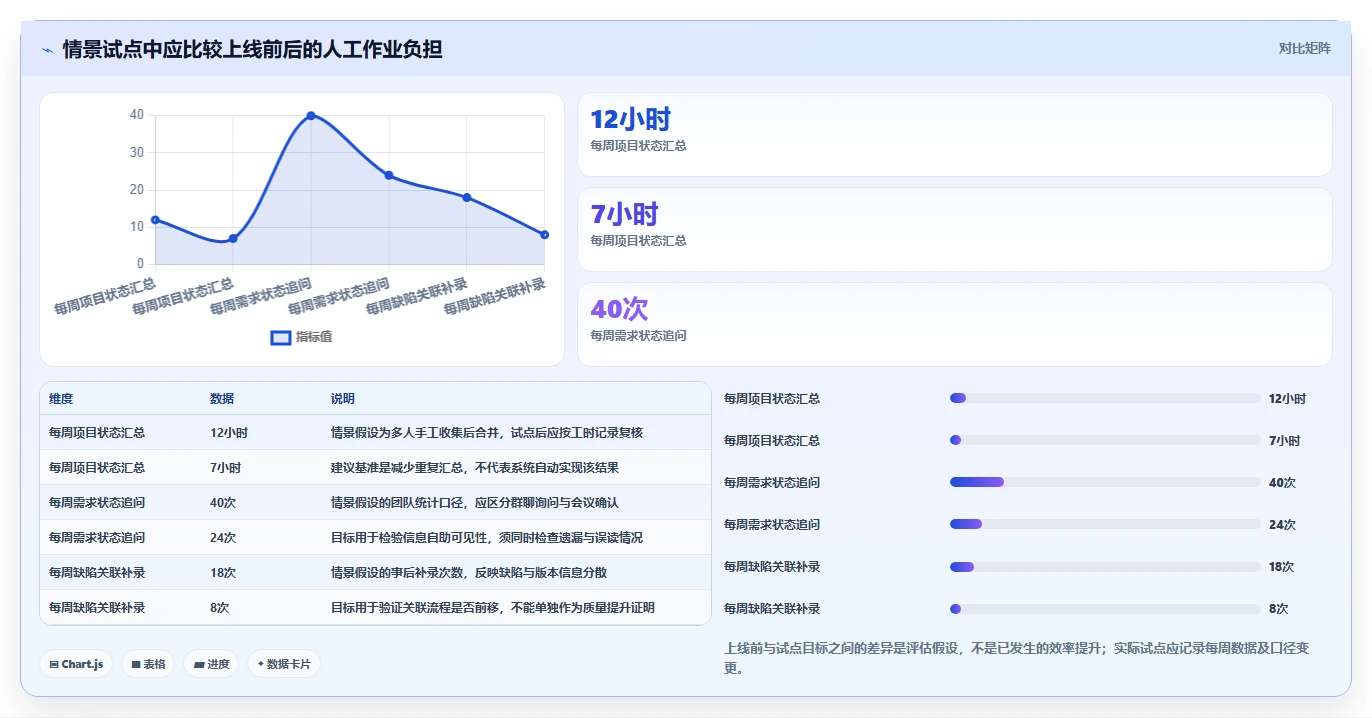The width and height of the screenshot is (1372, 718).
Task: Click description 情景假设的事后补录次数
Action: [469, 573]
